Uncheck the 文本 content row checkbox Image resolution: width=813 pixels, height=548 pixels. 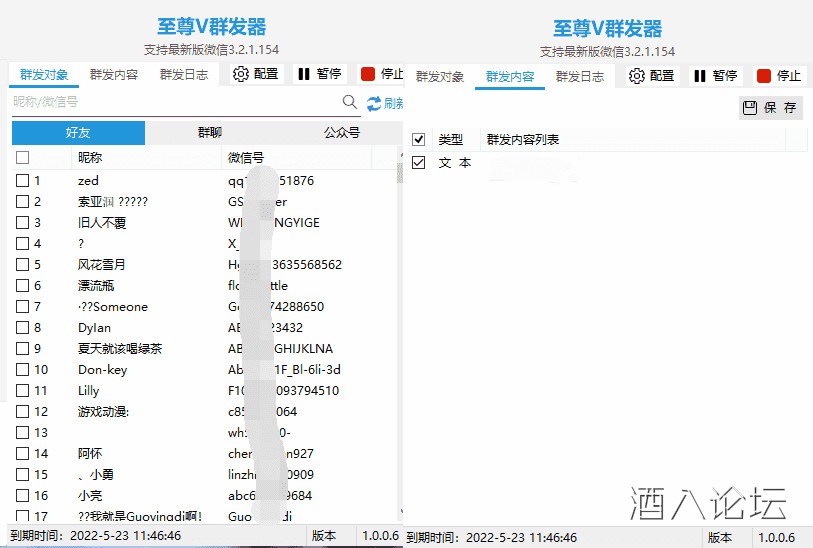(x=418, y=163)
